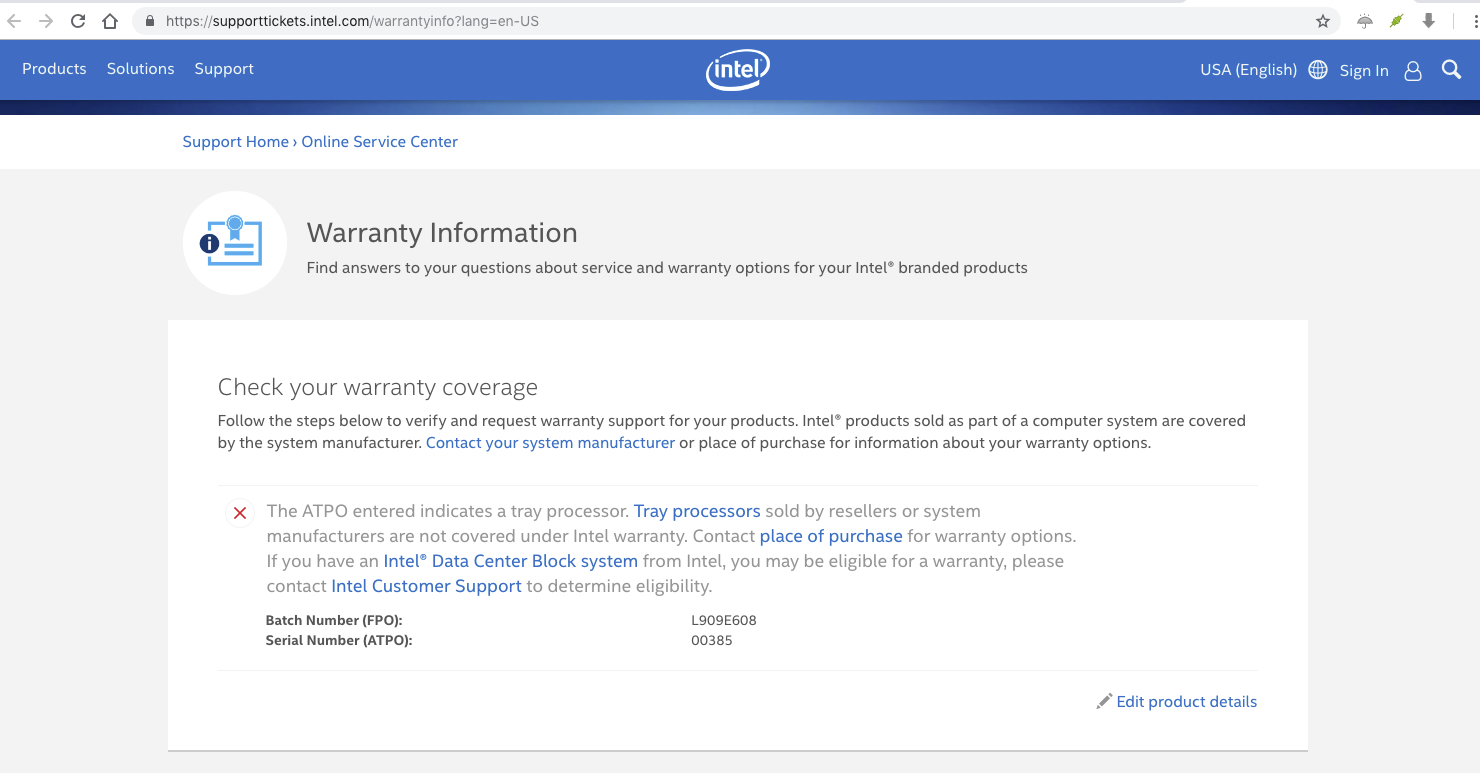Open the Products menu

pos(54,69)
